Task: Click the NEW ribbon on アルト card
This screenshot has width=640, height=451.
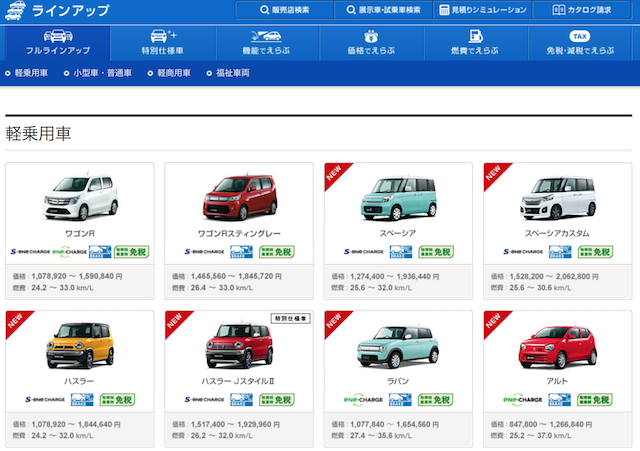Action: (494, 322)
